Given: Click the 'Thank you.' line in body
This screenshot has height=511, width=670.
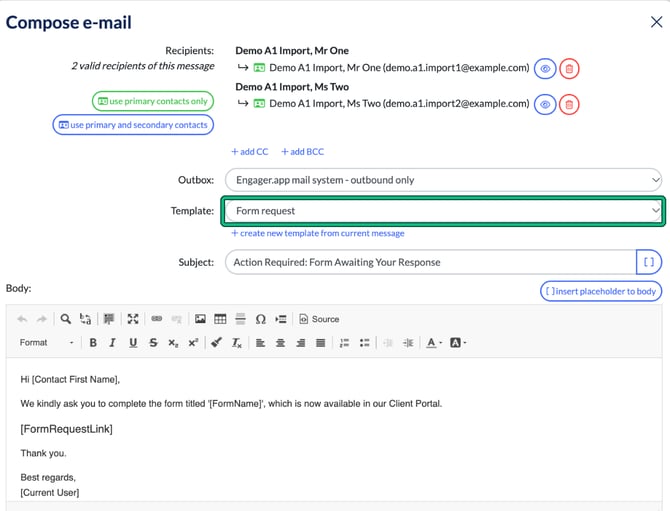Looking at the screenshot, I should click(44, 453).
